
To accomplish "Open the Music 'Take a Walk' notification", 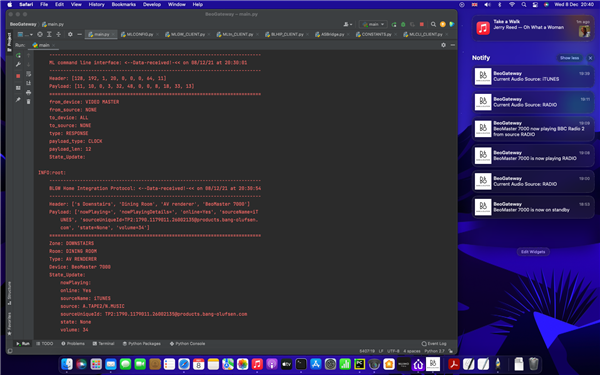I will tap(533, 28).
